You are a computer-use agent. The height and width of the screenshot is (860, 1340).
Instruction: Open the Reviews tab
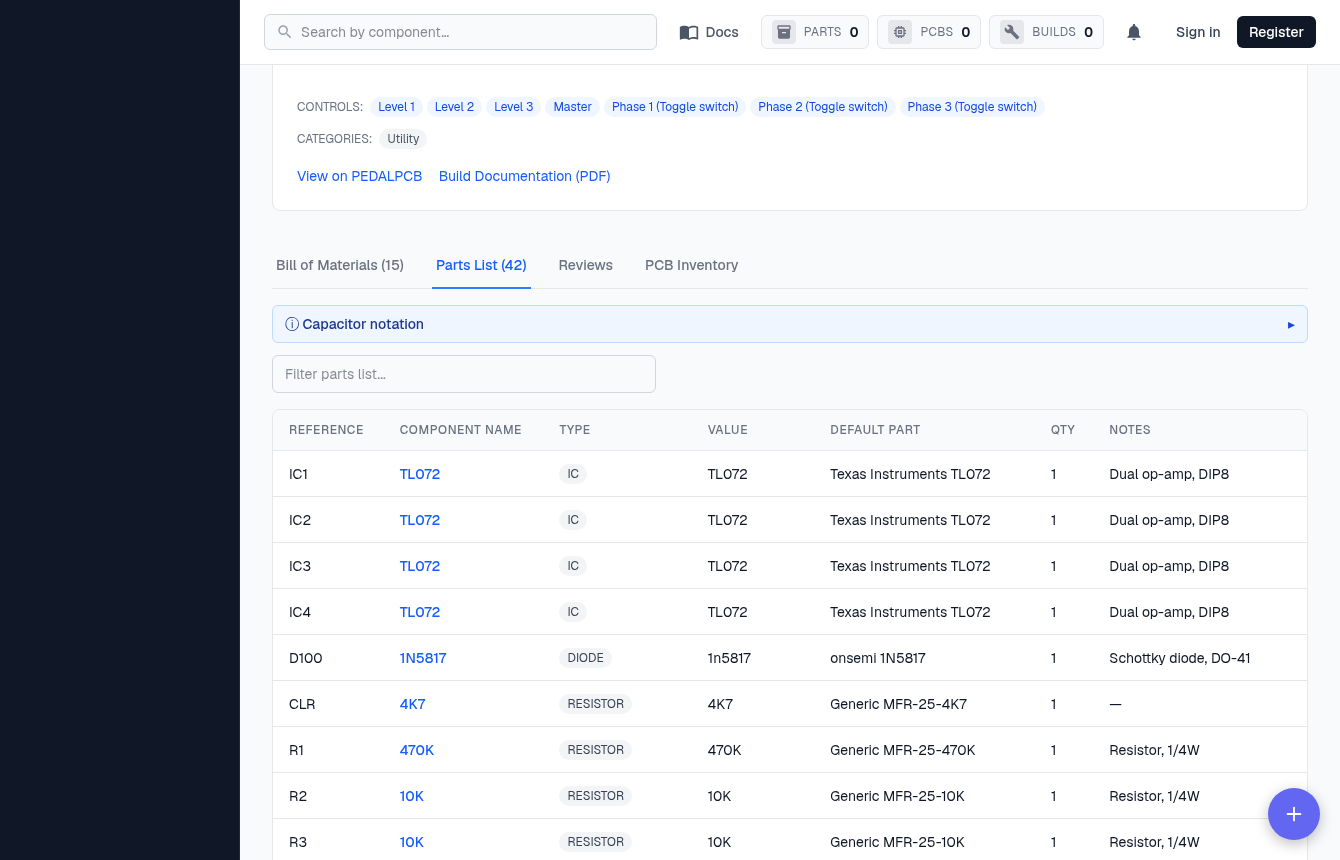(586, 265)
